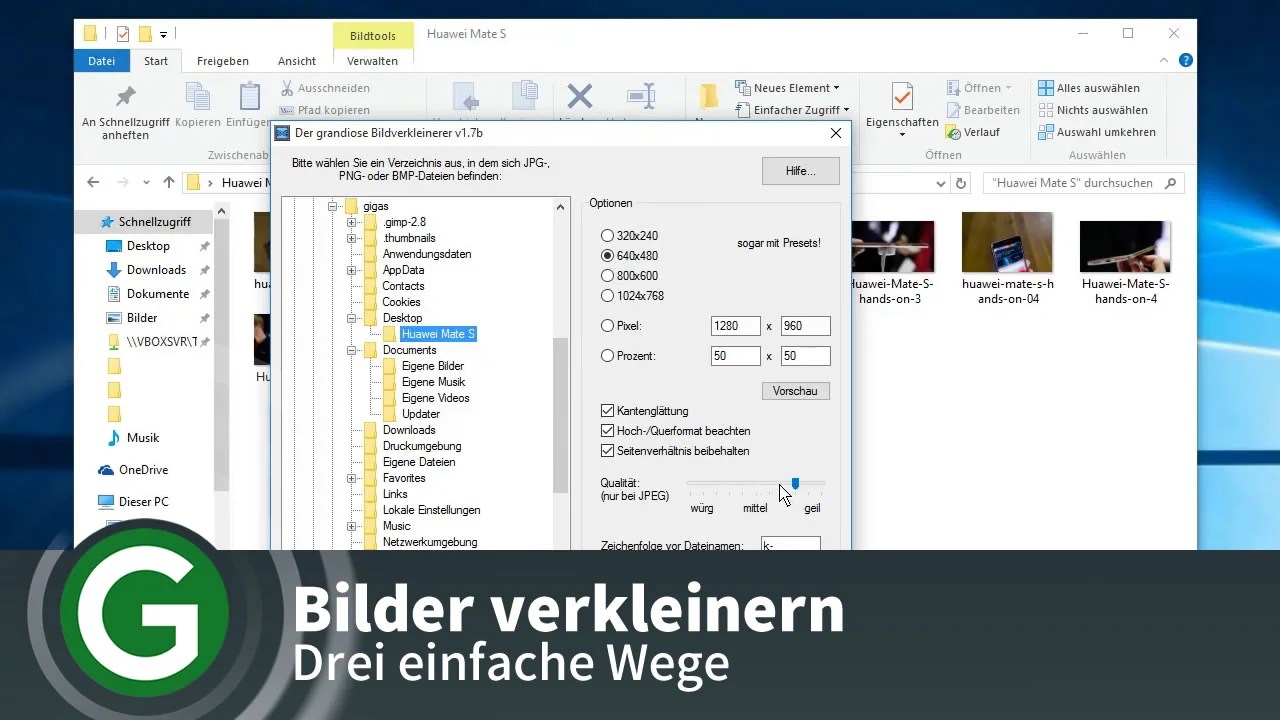Screen dimensions: 1280x720
Task: Click Verlauf history icon in ribbon
Action: (953, 132)
